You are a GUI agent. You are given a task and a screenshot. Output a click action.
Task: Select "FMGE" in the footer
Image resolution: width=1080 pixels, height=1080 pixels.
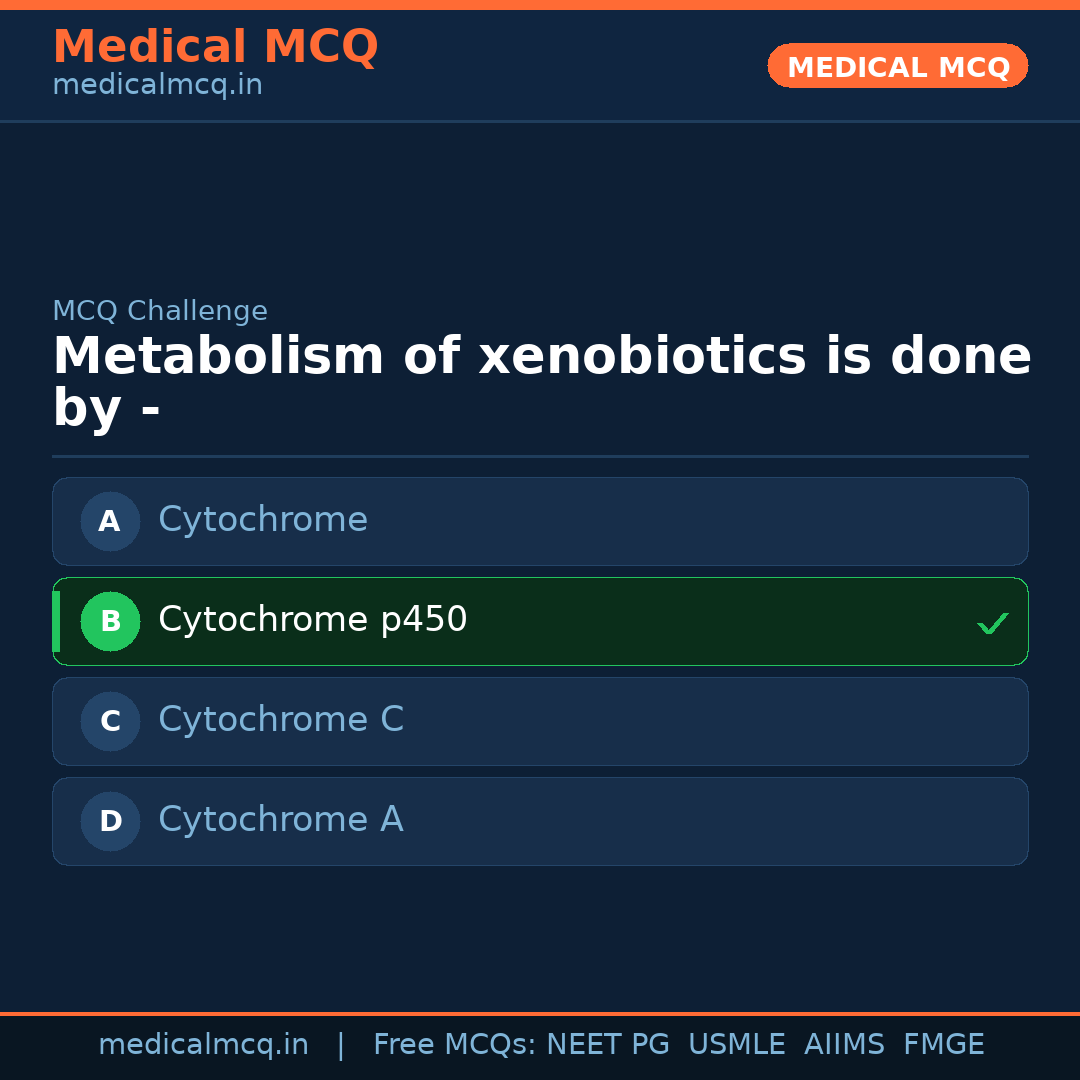943,1045
